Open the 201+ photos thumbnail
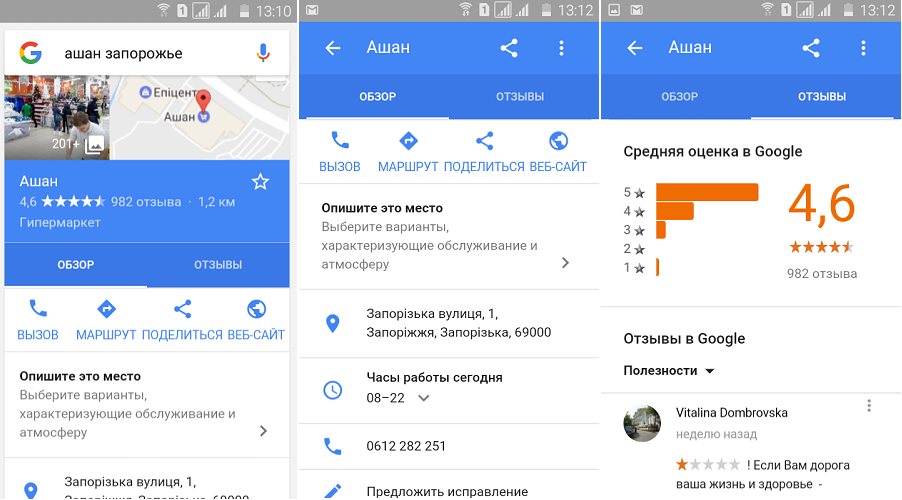This screenshot has width=902, height=500. click(57, 117)
